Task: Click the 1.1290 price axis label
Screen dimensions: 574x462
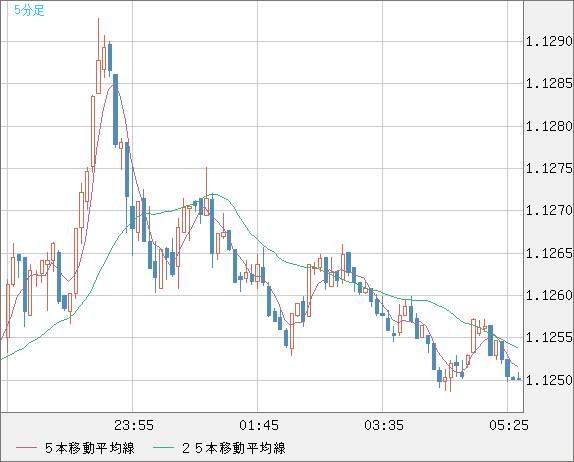Action: point(549,41)
